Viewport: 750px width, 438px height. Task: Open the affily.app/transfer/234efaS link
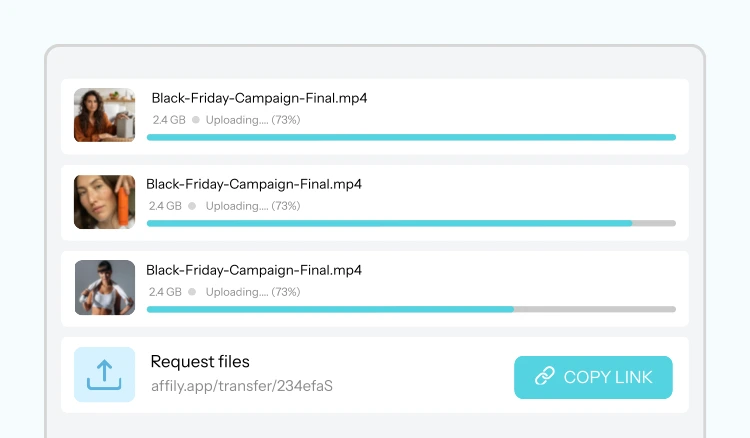coord(241,385)
